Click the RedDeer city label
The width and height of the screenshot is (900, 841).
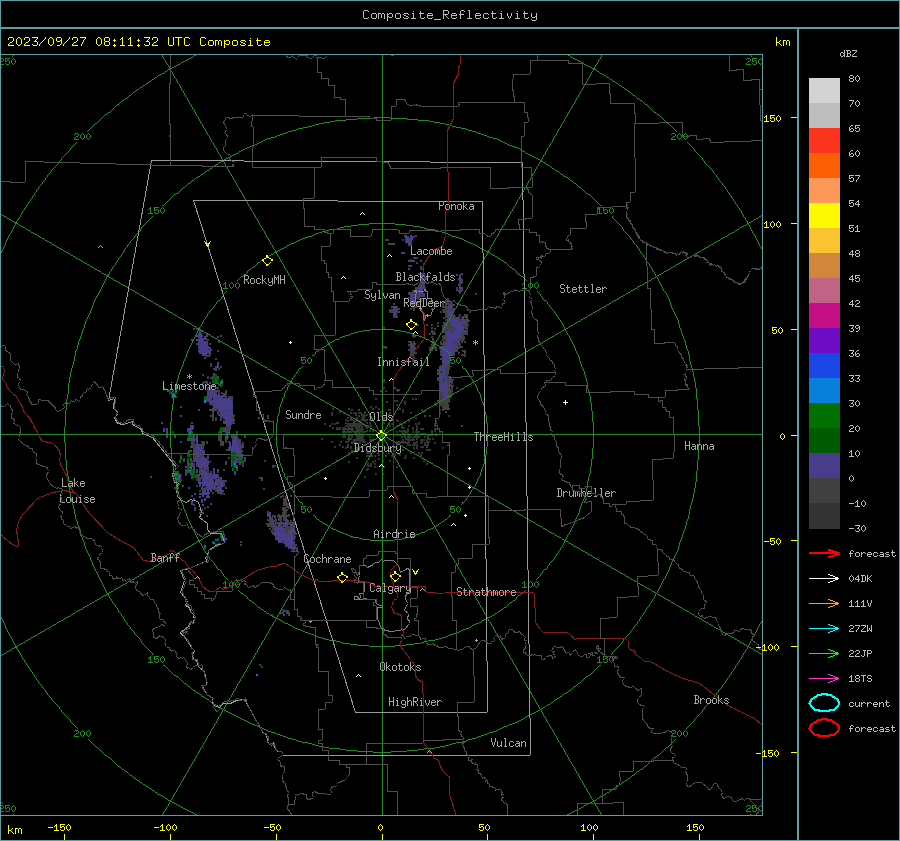(x=424, y=303)
